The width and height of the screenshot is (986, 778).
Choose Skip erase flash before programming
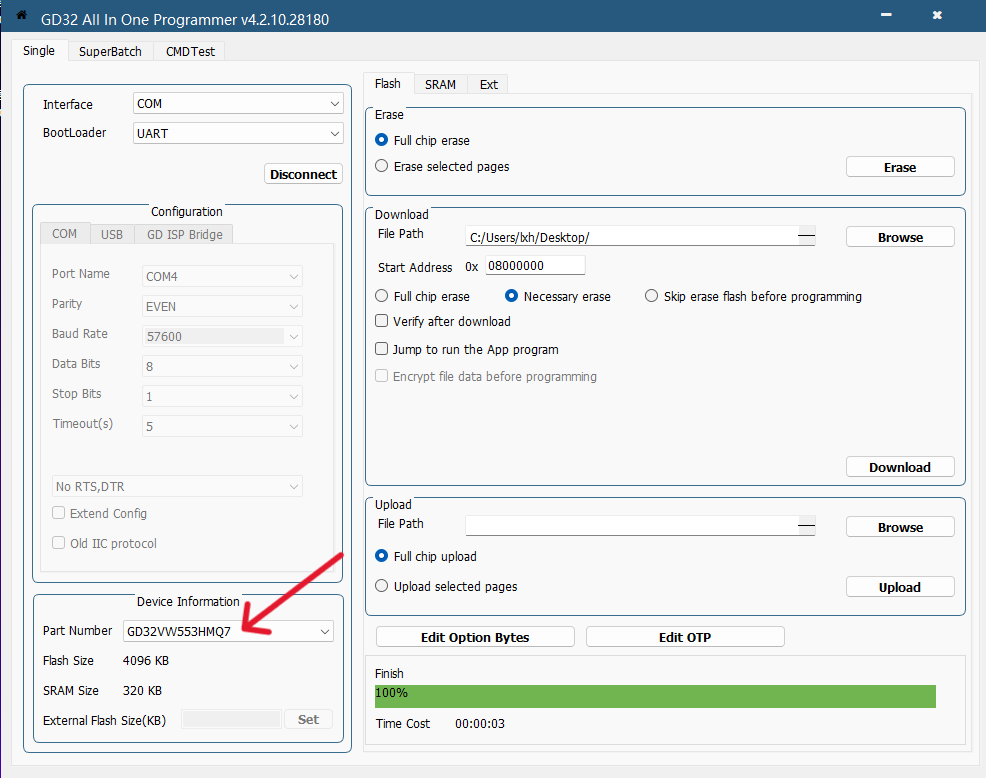[x=652, y=297]
